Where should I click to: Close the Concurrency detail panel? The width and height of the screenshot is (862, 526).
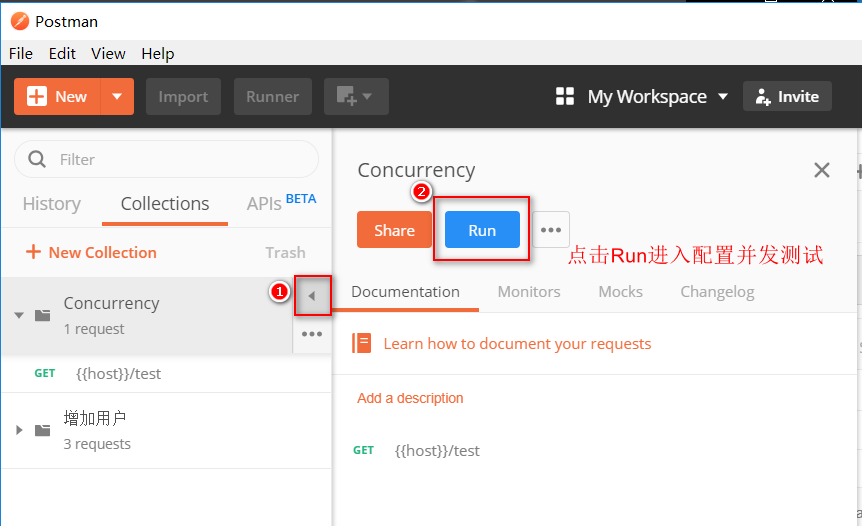[x=822, y=170]
